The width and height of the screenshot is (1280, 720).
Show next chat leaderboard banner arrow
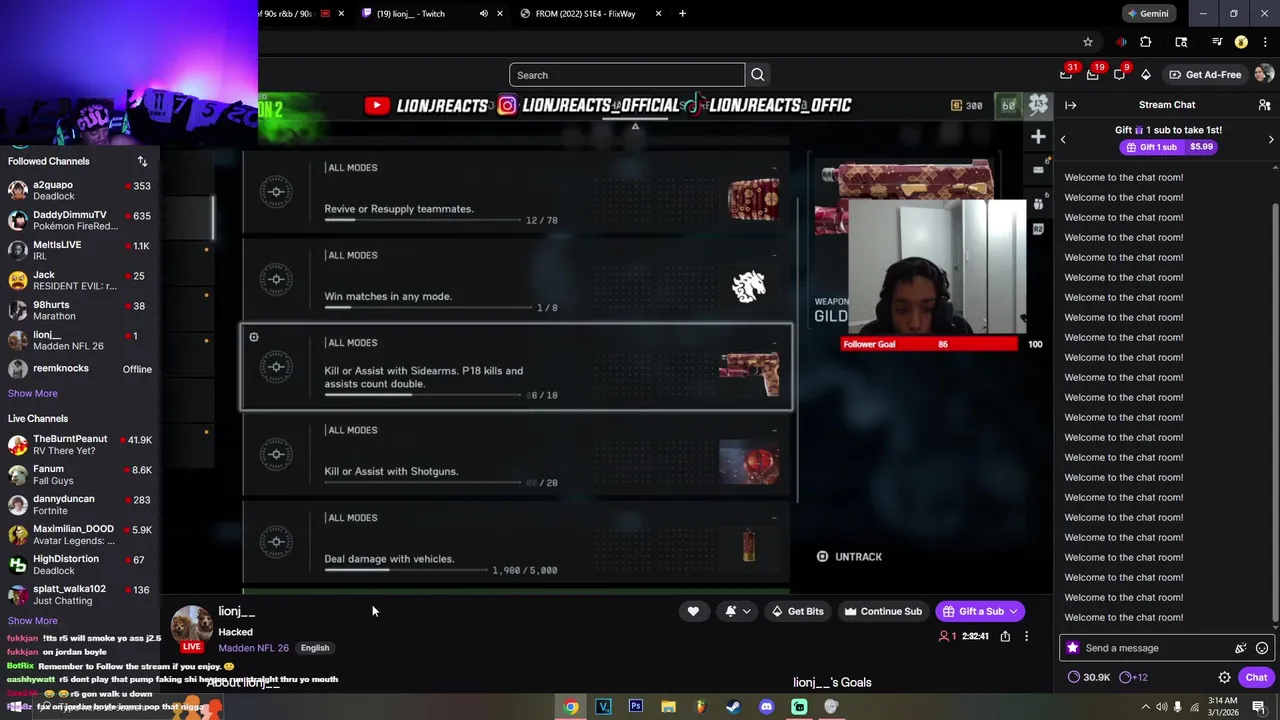point(1271,139)
